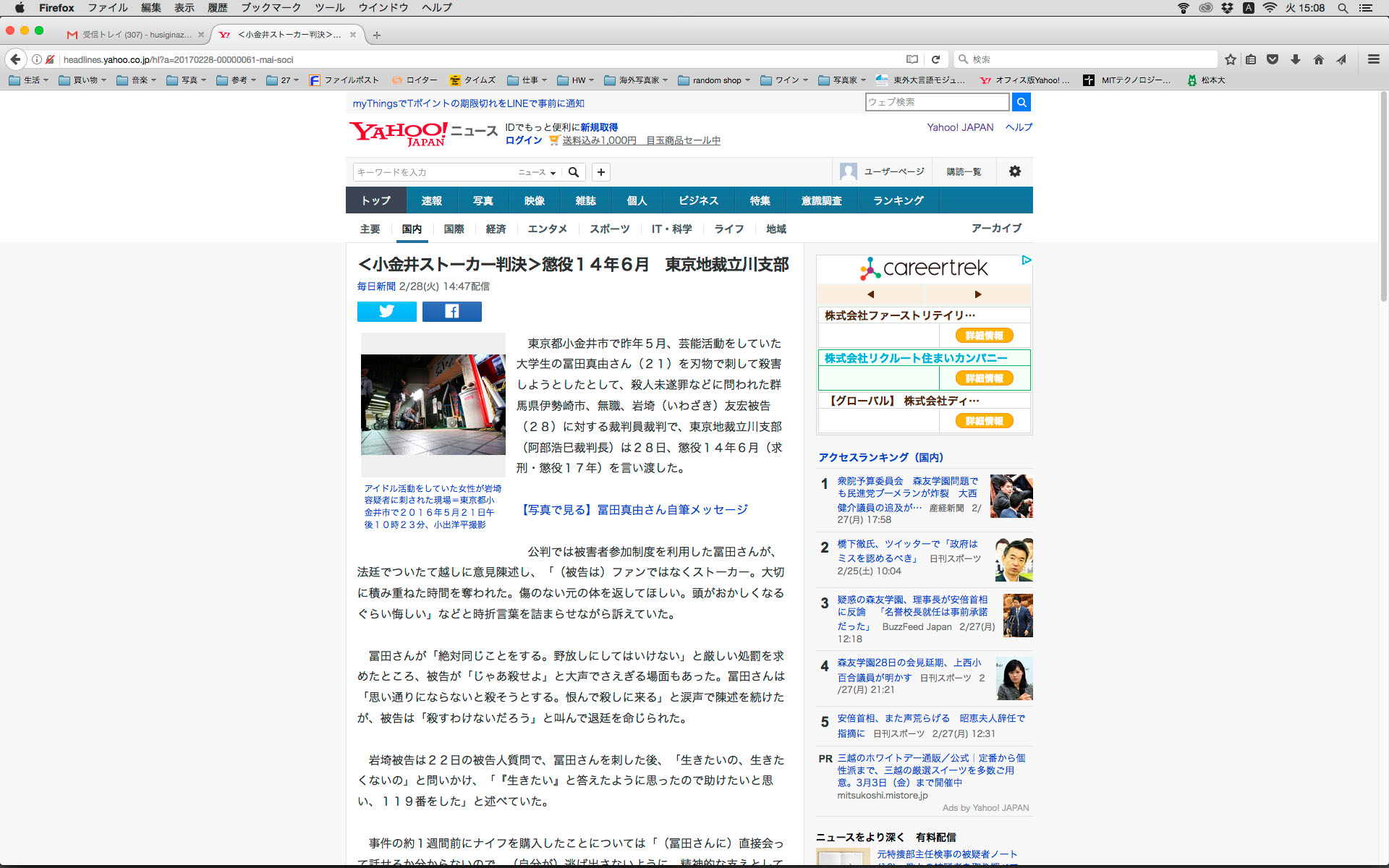Open Firefox hamburger menu

pos(1373,59)
